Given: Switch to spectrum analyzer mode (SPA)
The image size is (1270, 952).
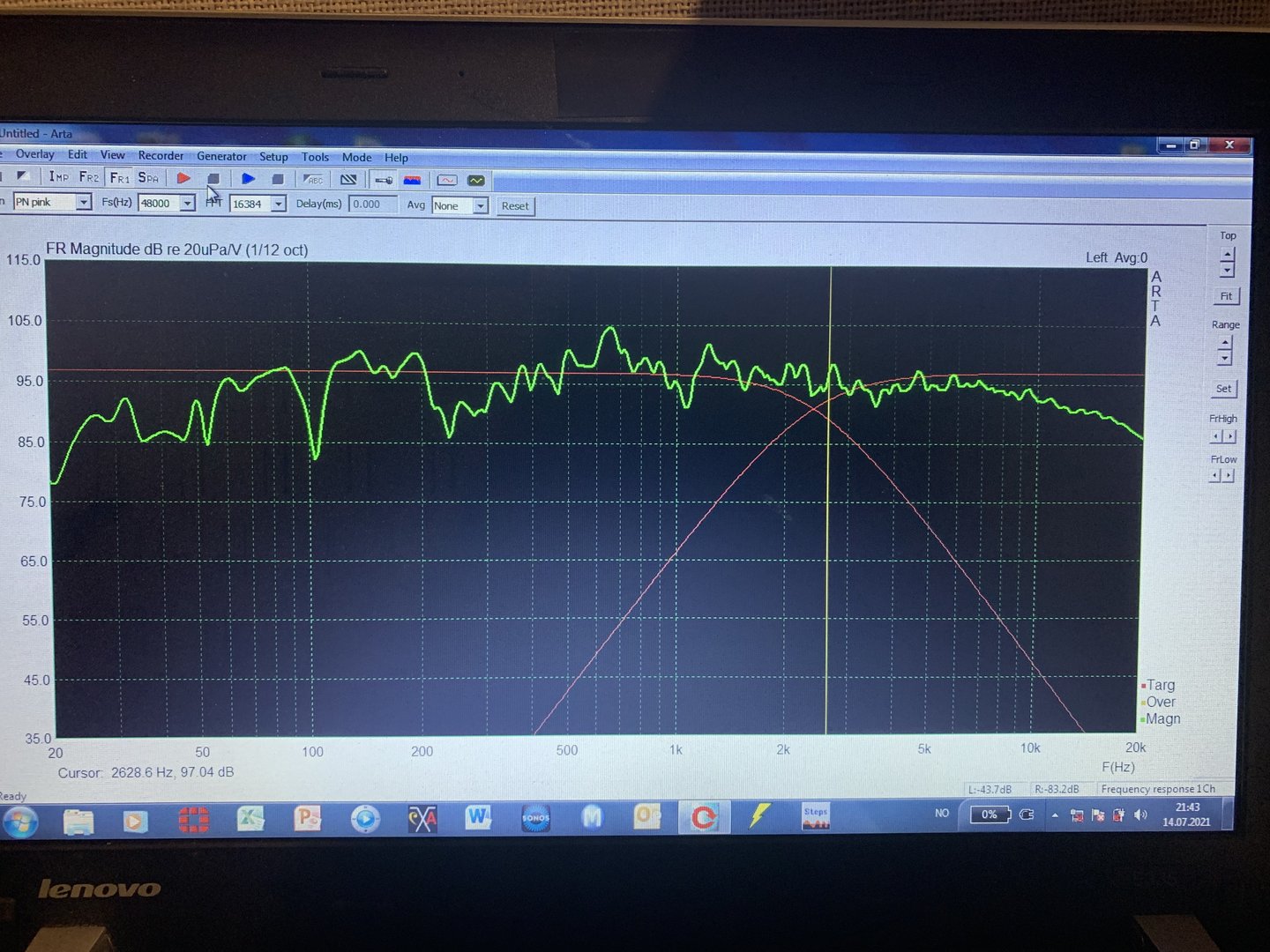Looking at the screenshot, I should pyautogui.click(x=148, y=178).
